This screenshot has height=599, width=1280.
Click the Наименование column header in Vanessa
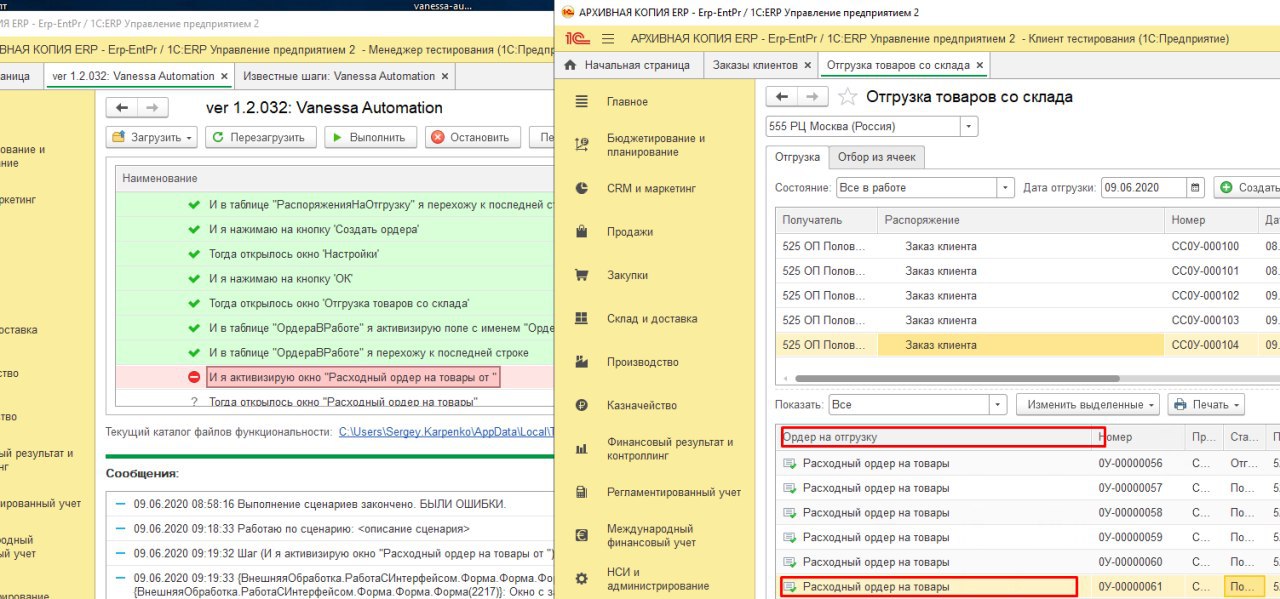click(x=335, y=177)
